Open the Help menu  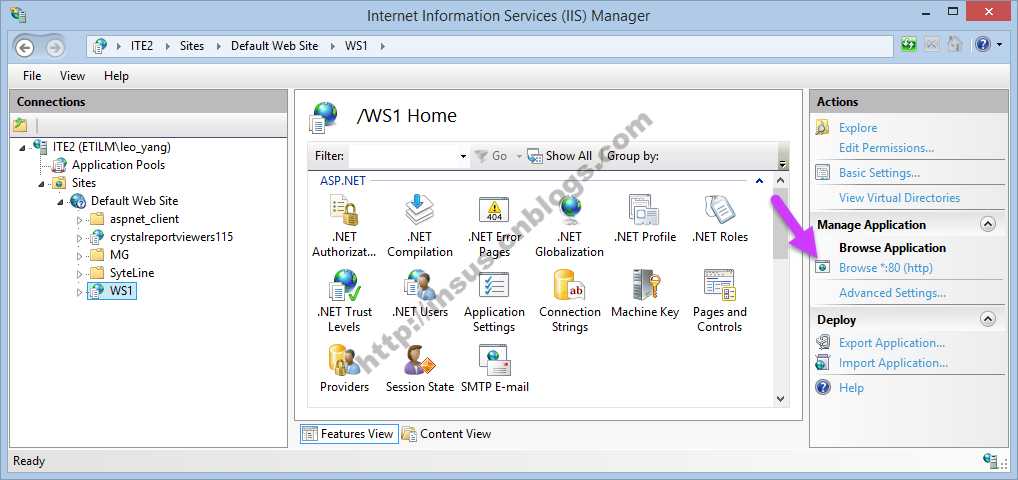pyautogui.click(x=116, y=76)
